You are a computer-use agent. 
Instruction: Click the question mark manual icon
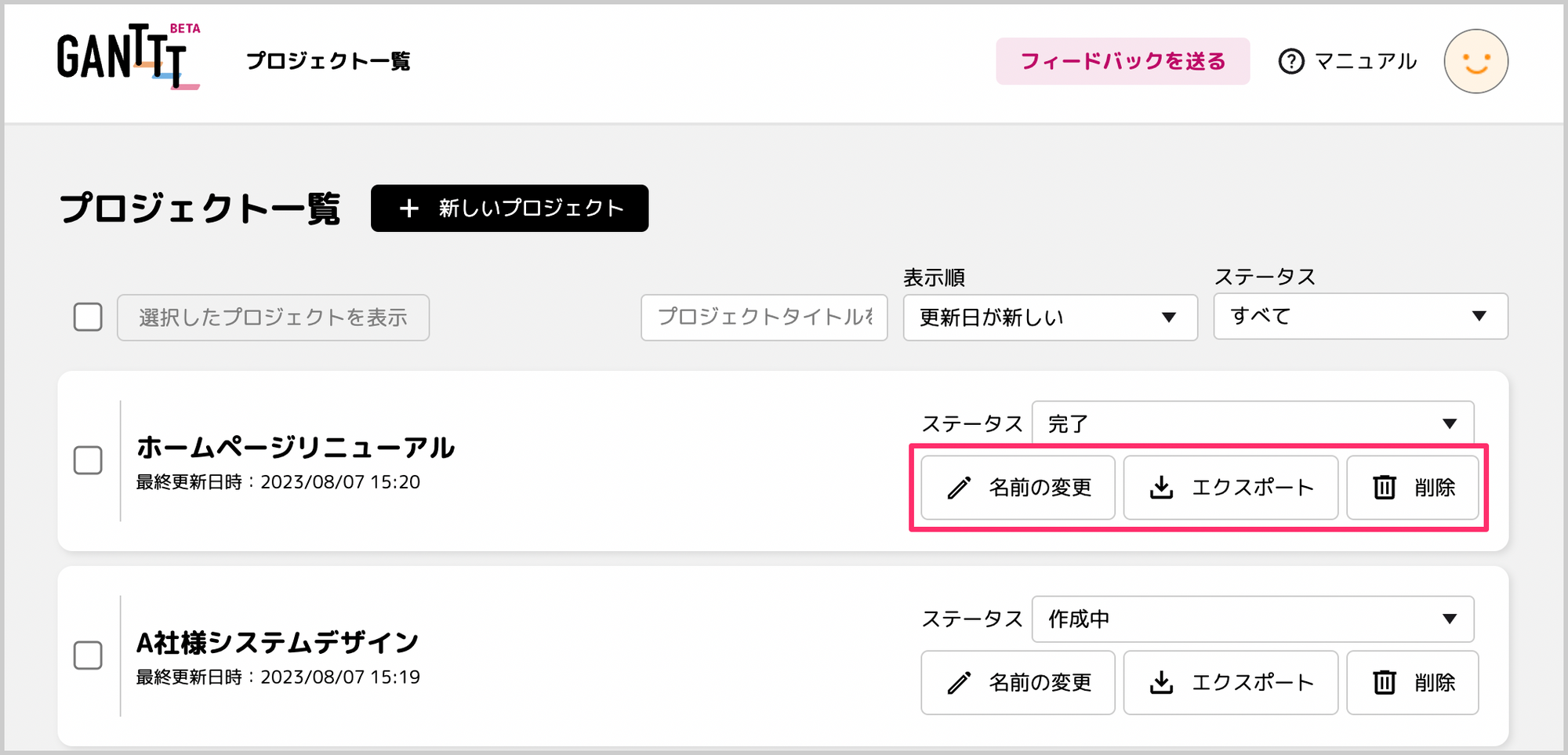click(x=1291, y=61)
